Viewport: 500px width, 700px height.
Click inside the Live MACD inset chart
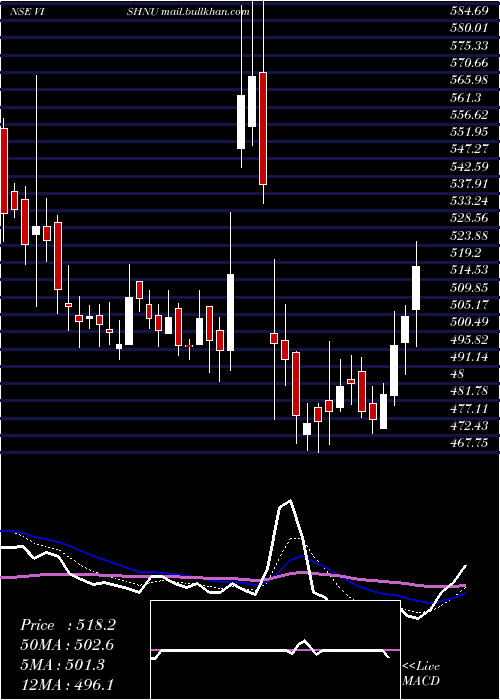point(275,650)
